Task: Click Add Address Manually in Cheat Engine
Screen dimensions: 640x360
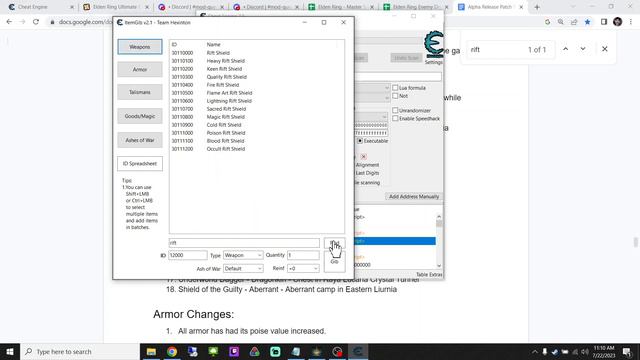Action: click(413, 197)
